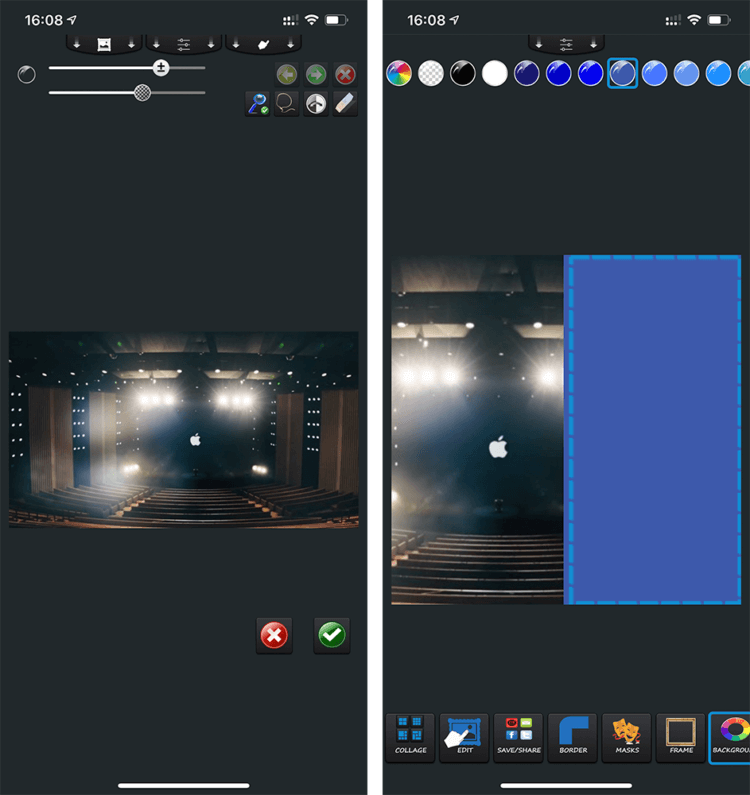Open the rainbow custom color picker
The width and height of the screenshot is (750, 795).
pyautogui.click(x=399, y=73)
